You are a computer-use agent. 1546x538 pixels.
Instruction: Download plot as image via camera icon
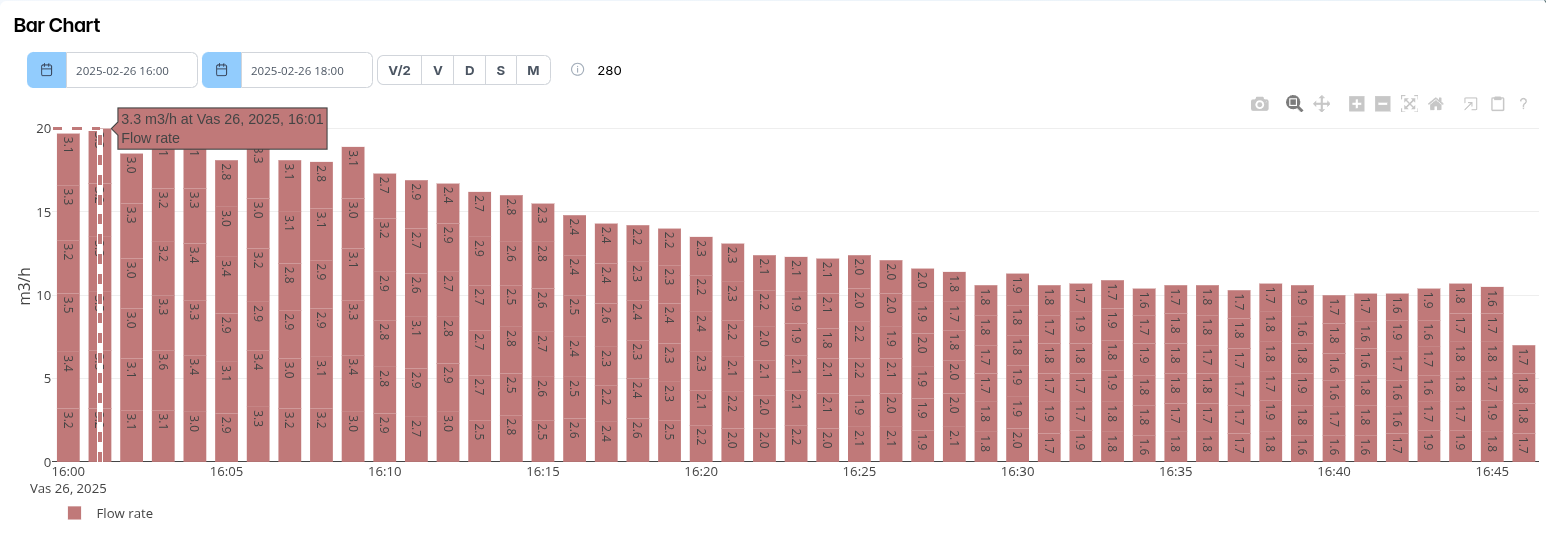click(1259, 104)
